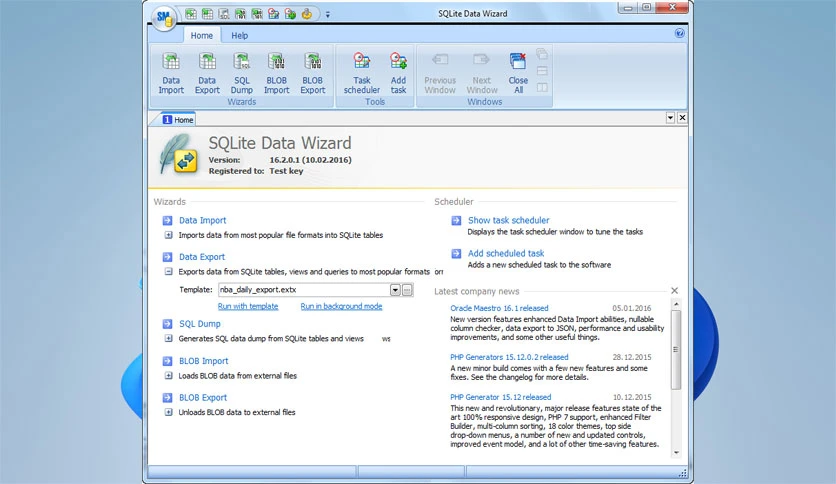The image size is (836, 484).
Task: Click the arrow icon next to SQL Dump heading
Action: point(167,324)
